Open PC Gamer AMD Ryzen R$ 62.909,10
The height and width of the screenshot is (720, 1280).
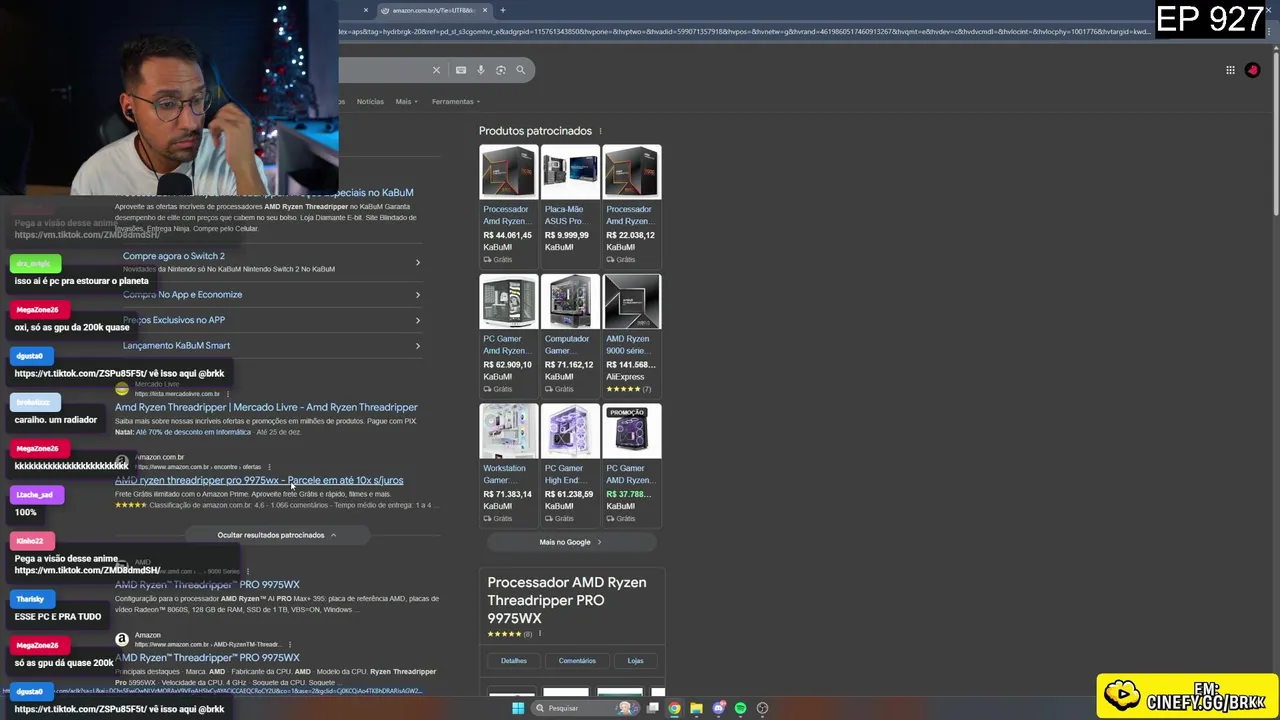point(508,334)
